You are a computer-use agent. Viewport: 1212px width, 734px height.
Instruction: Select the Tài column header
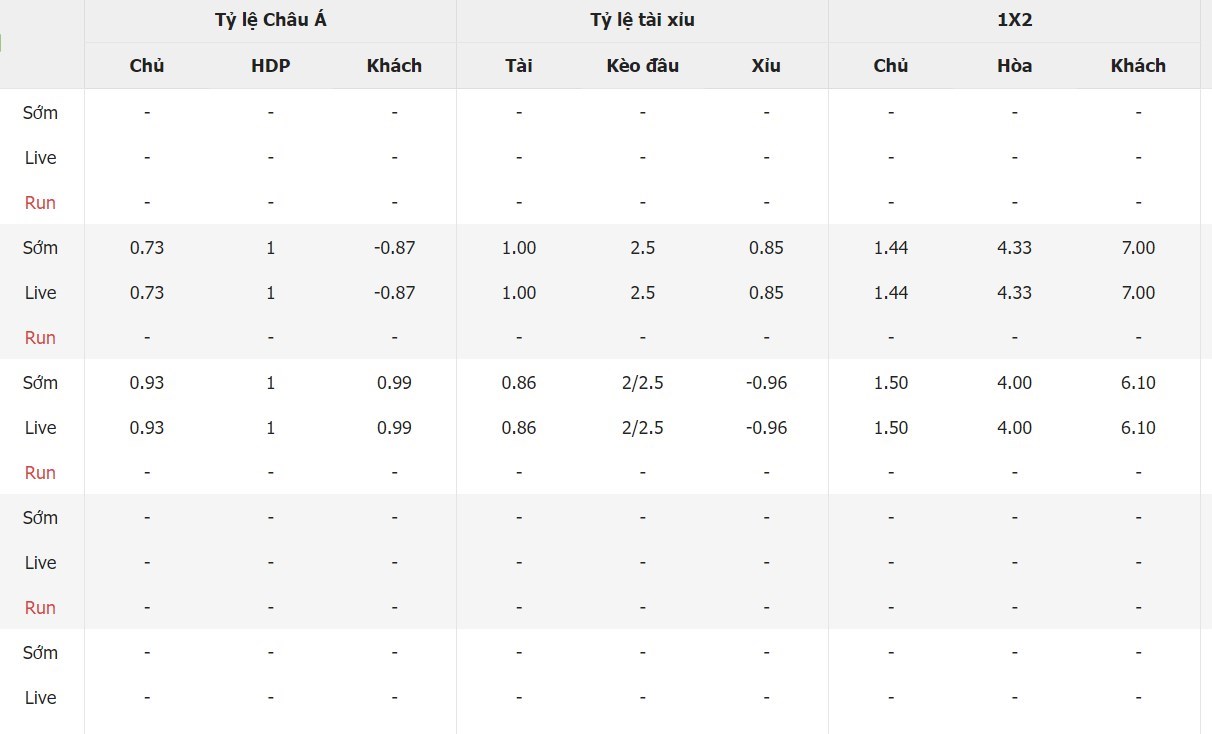click(x=519, y=66)
